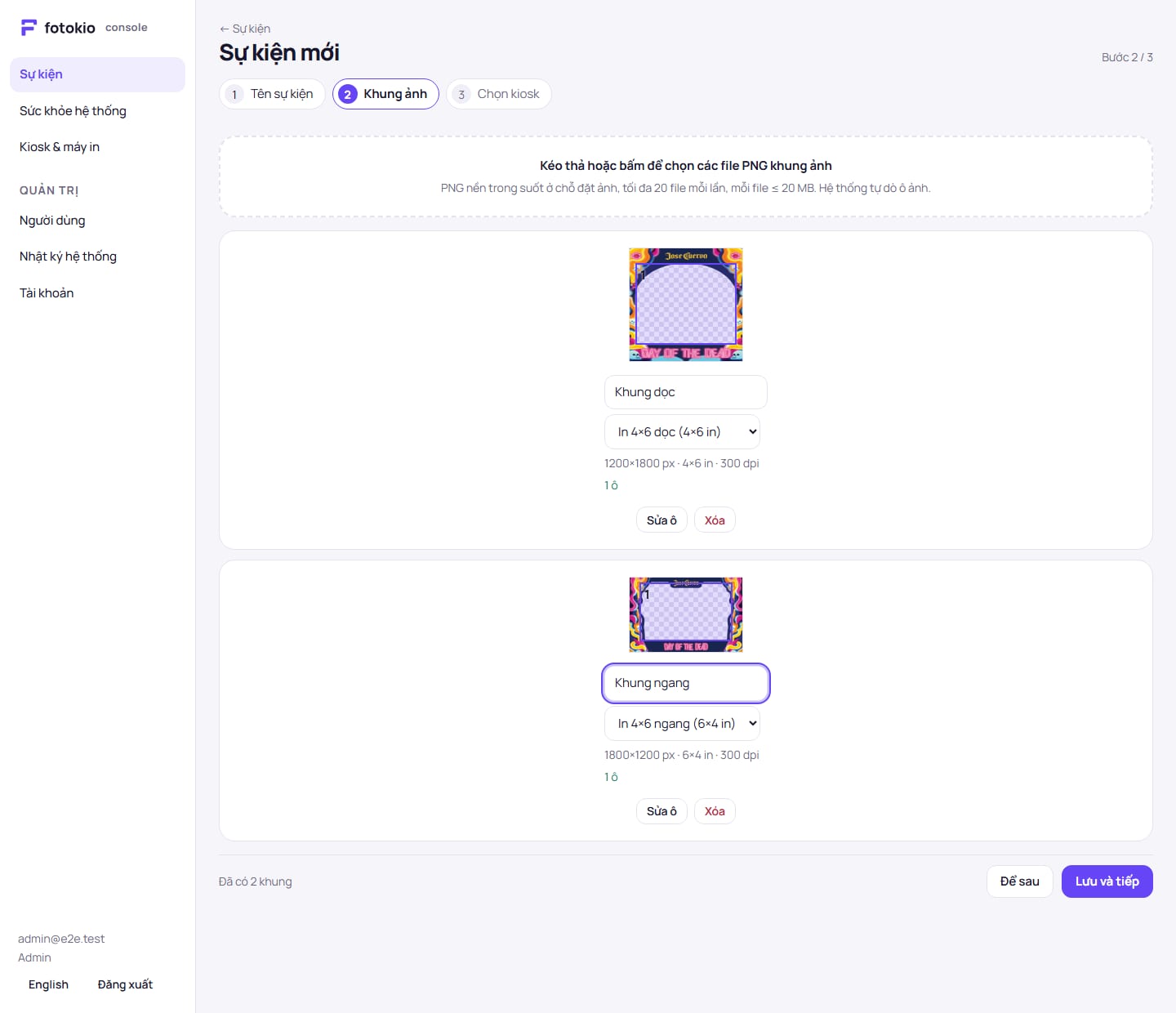Open Người dùng admin page

click(x=97, y=221)
